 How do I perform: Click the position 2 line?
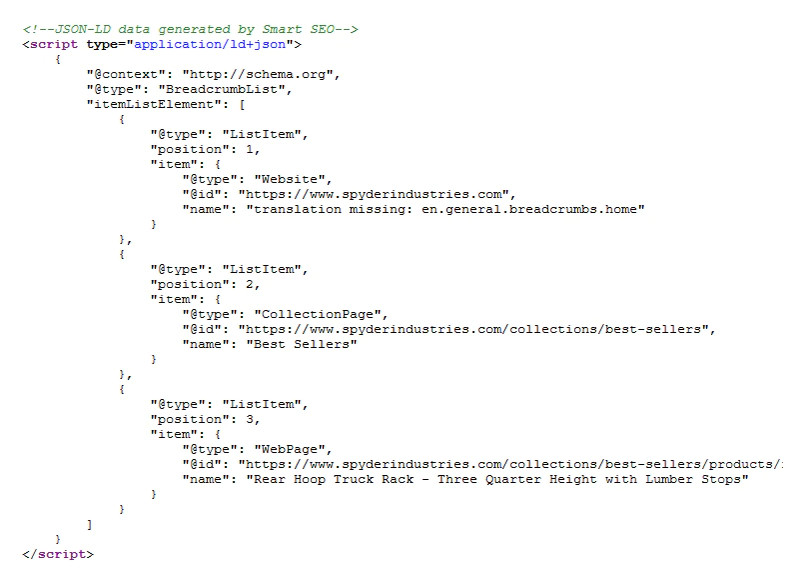click(x=205, y=284)
